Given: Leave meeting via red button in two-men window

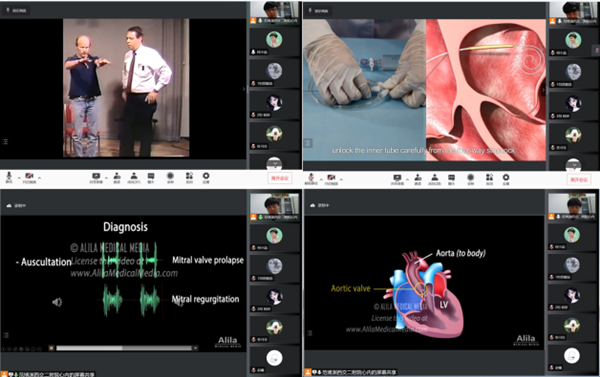Looking at the screenshot, I should 280,178.
